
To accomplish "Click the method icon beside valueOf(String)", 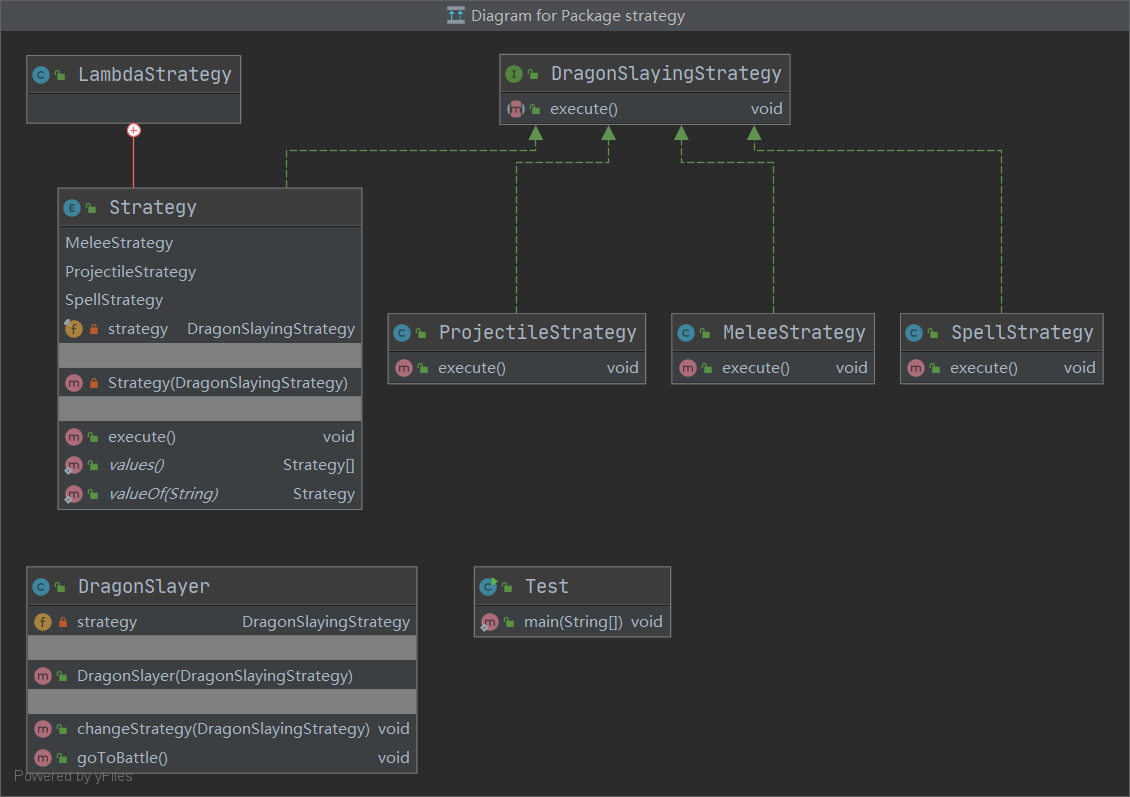I will [74, 494].
